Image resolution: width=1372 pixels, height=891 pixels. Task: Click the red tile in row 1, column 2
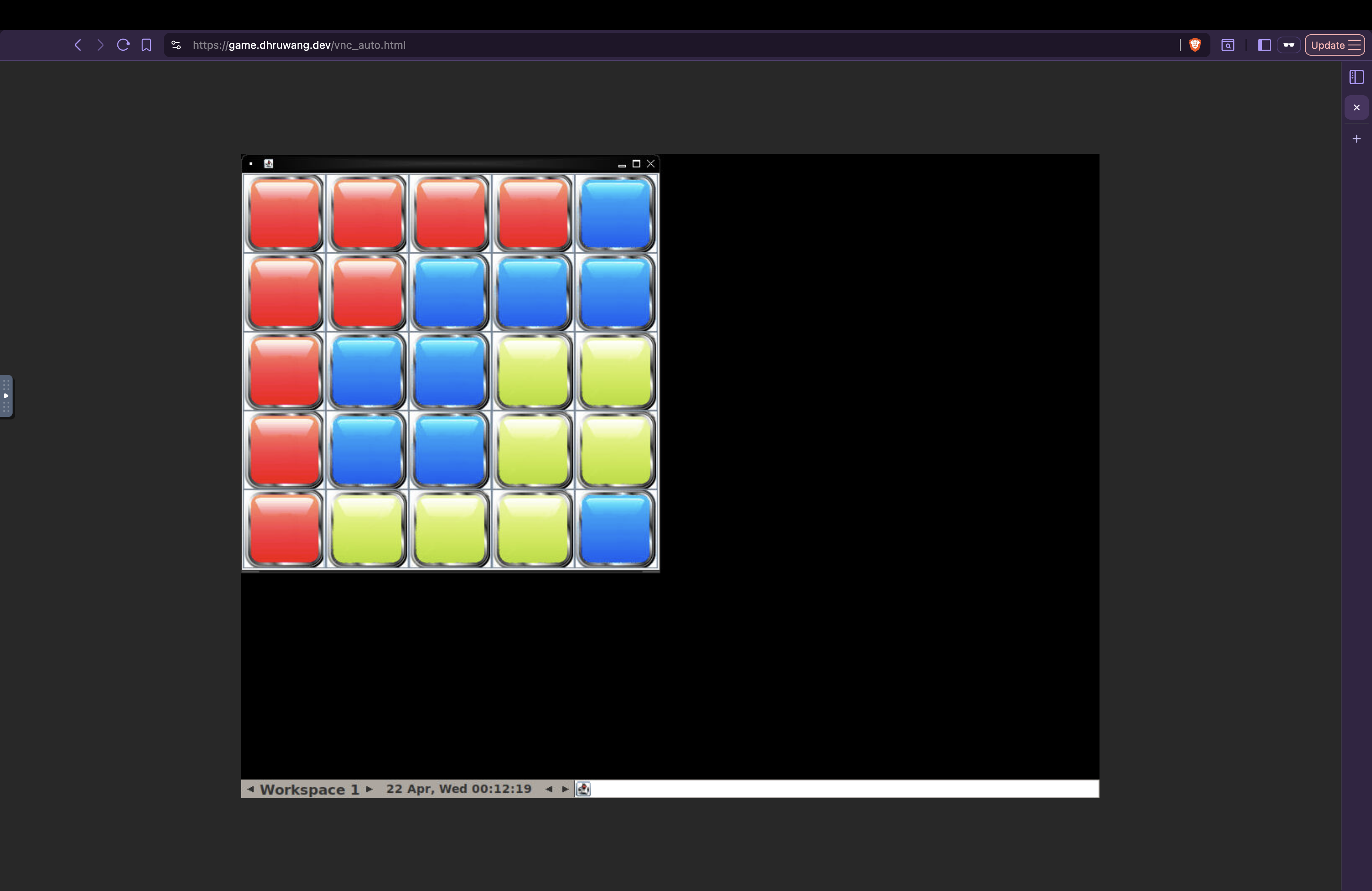(368, 214)
